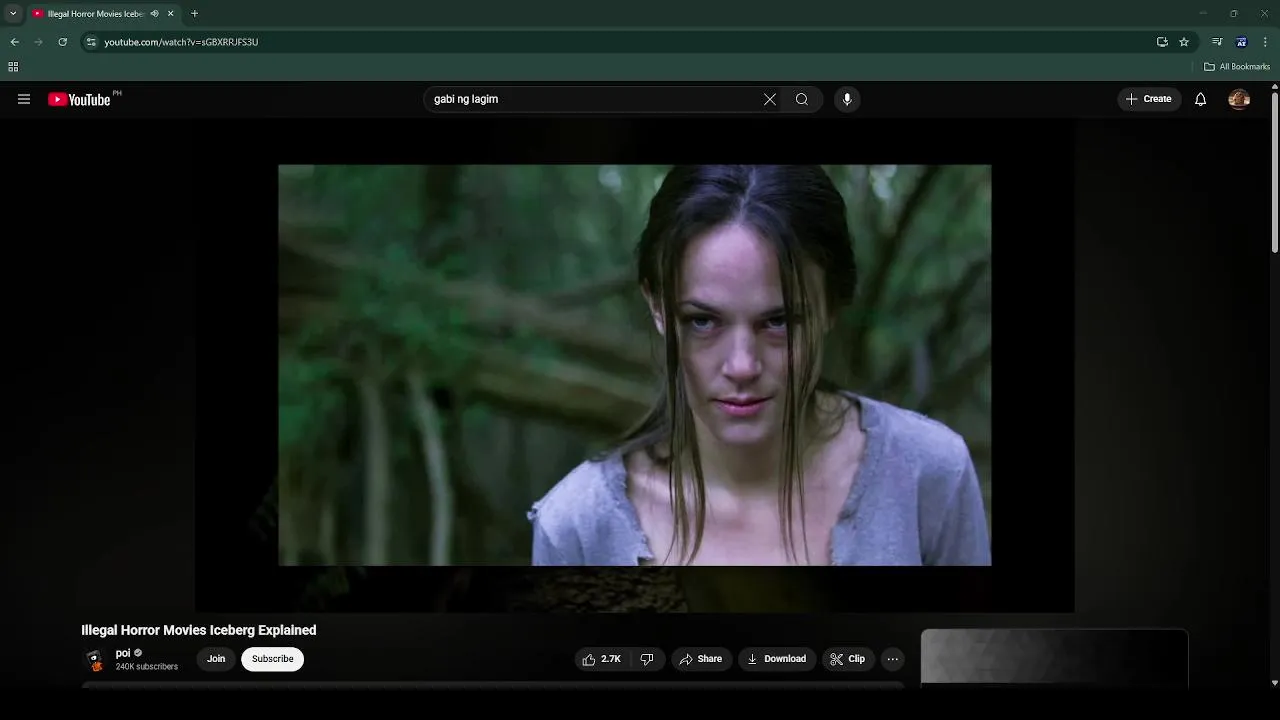
Task: Click the scrollbar up arrow
Action: point(1275,87)
